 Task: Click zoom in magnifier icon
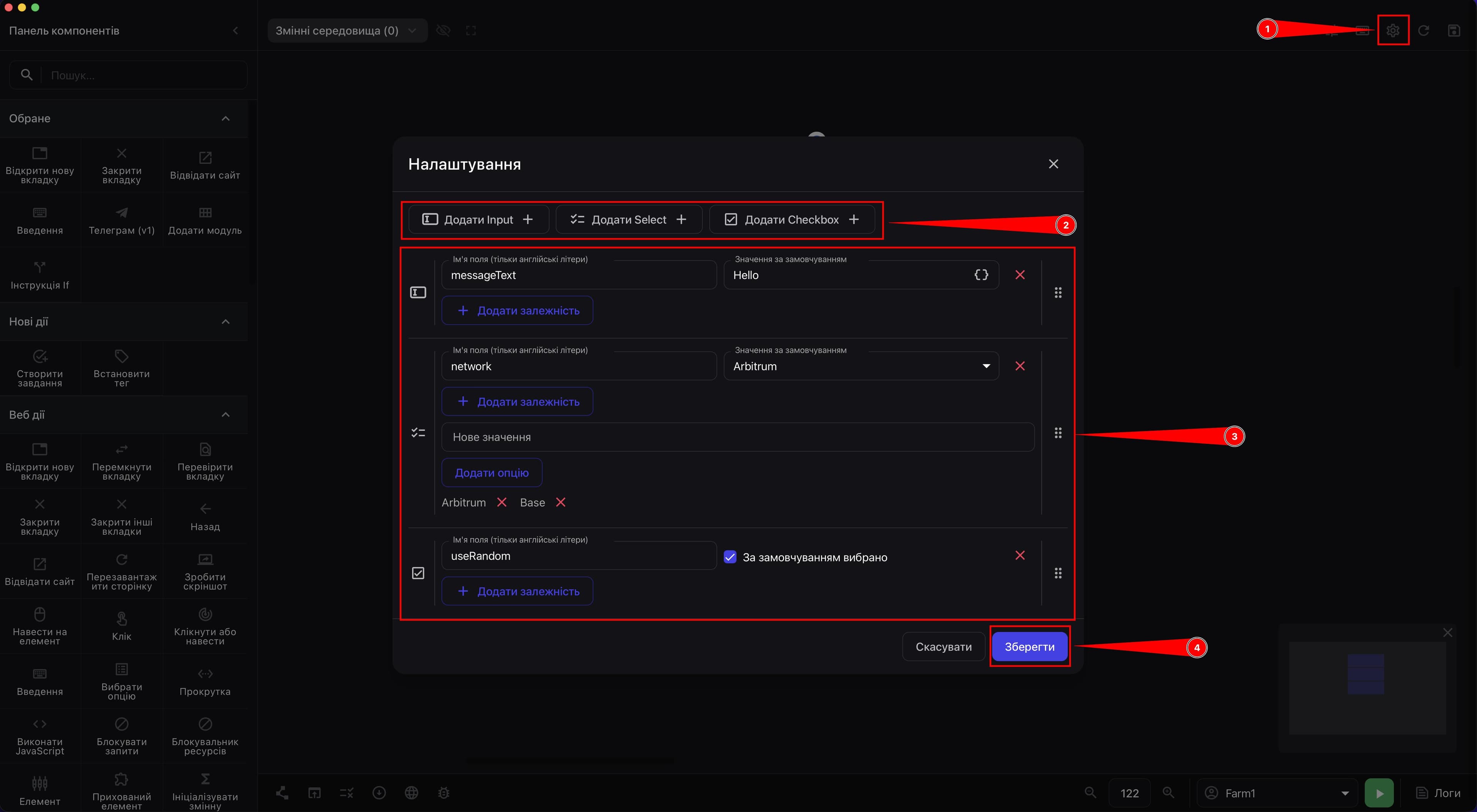coord(1168,792)
